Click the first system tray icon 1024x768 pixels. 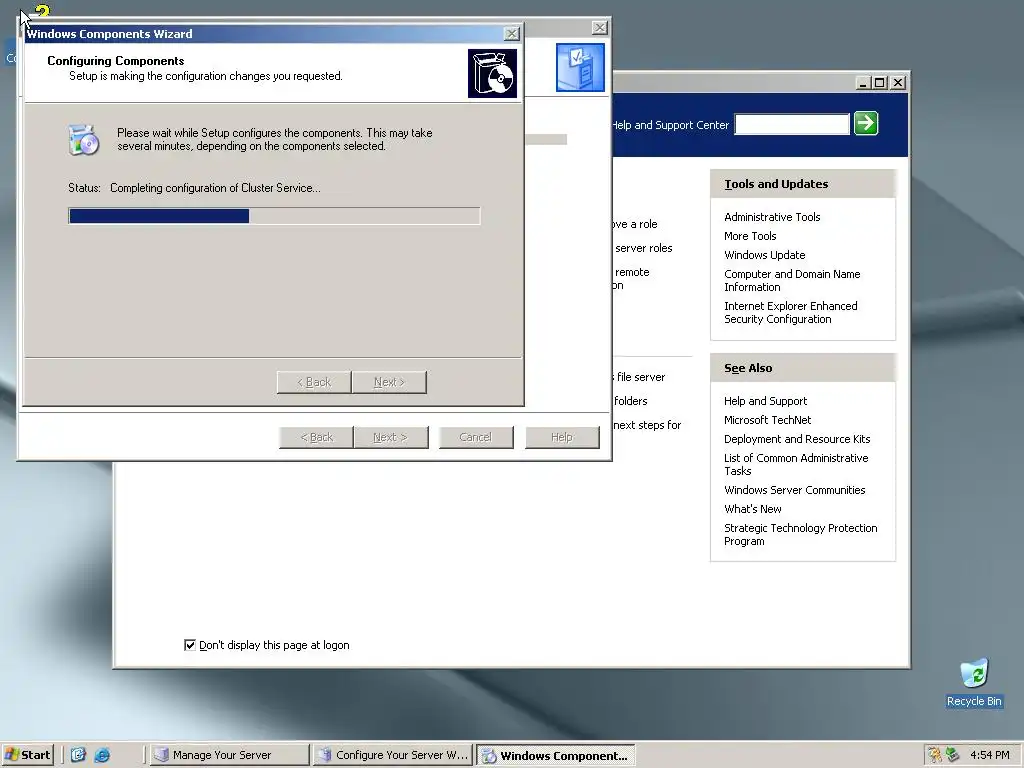tap(935, 755)
